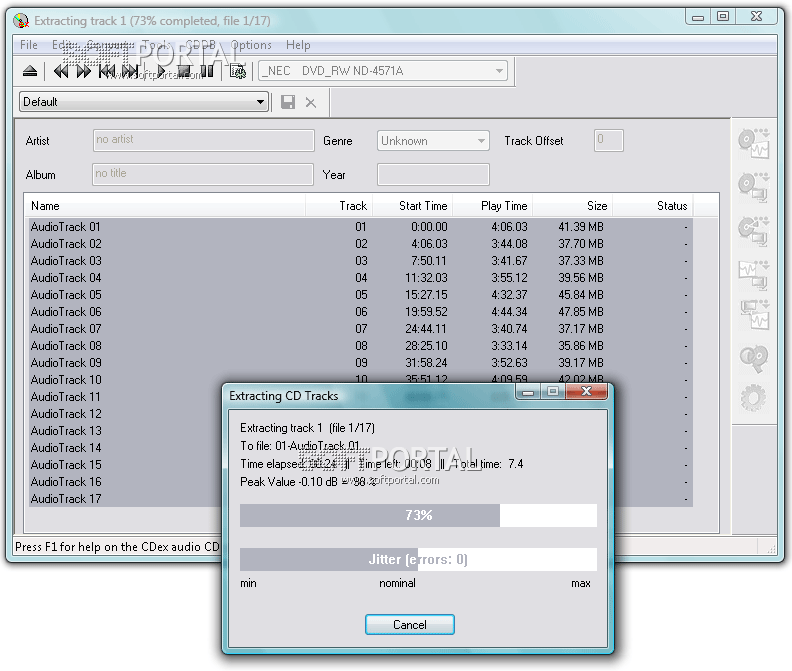The height and width of the screenshot is (671, 792).
Task: Click the extract CD tracks to WAV sidebar icon
Action: 754,143
